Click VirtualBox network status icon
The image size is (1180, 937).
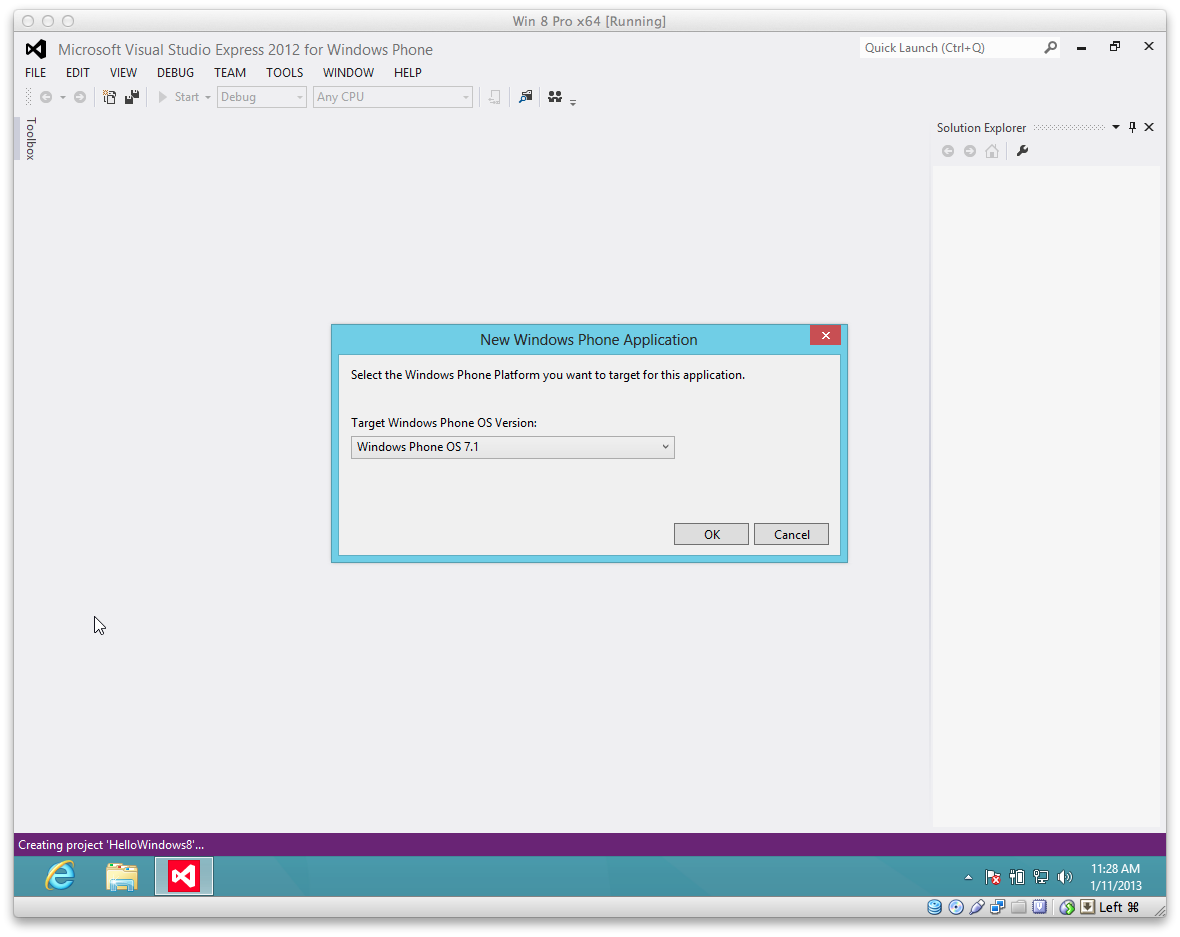998,907
